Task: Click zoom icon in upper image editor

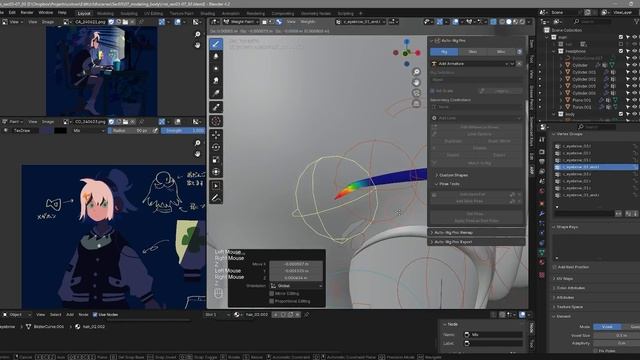Action: pos(198,35)
